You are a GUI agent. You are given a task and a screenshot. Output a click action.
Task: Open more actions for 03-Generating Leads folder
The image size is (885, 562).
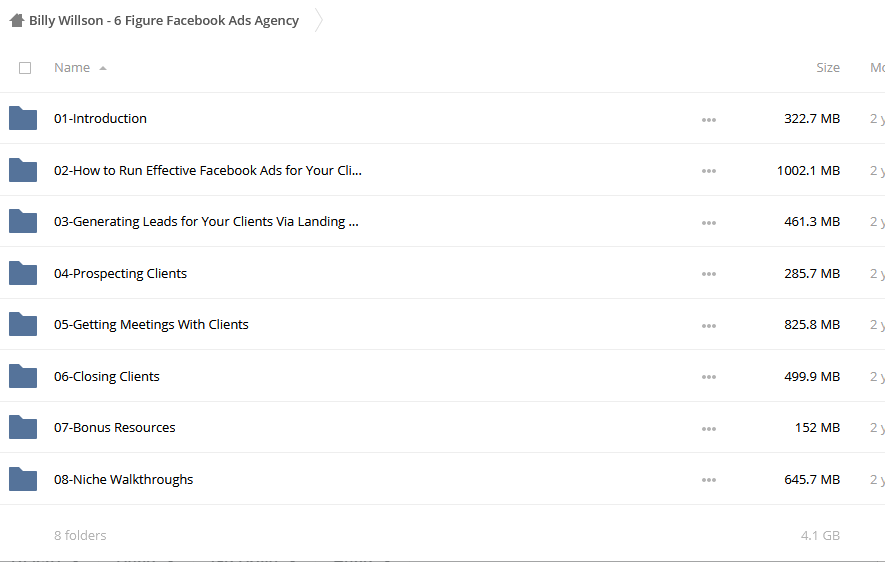click(x=709, y=223)
